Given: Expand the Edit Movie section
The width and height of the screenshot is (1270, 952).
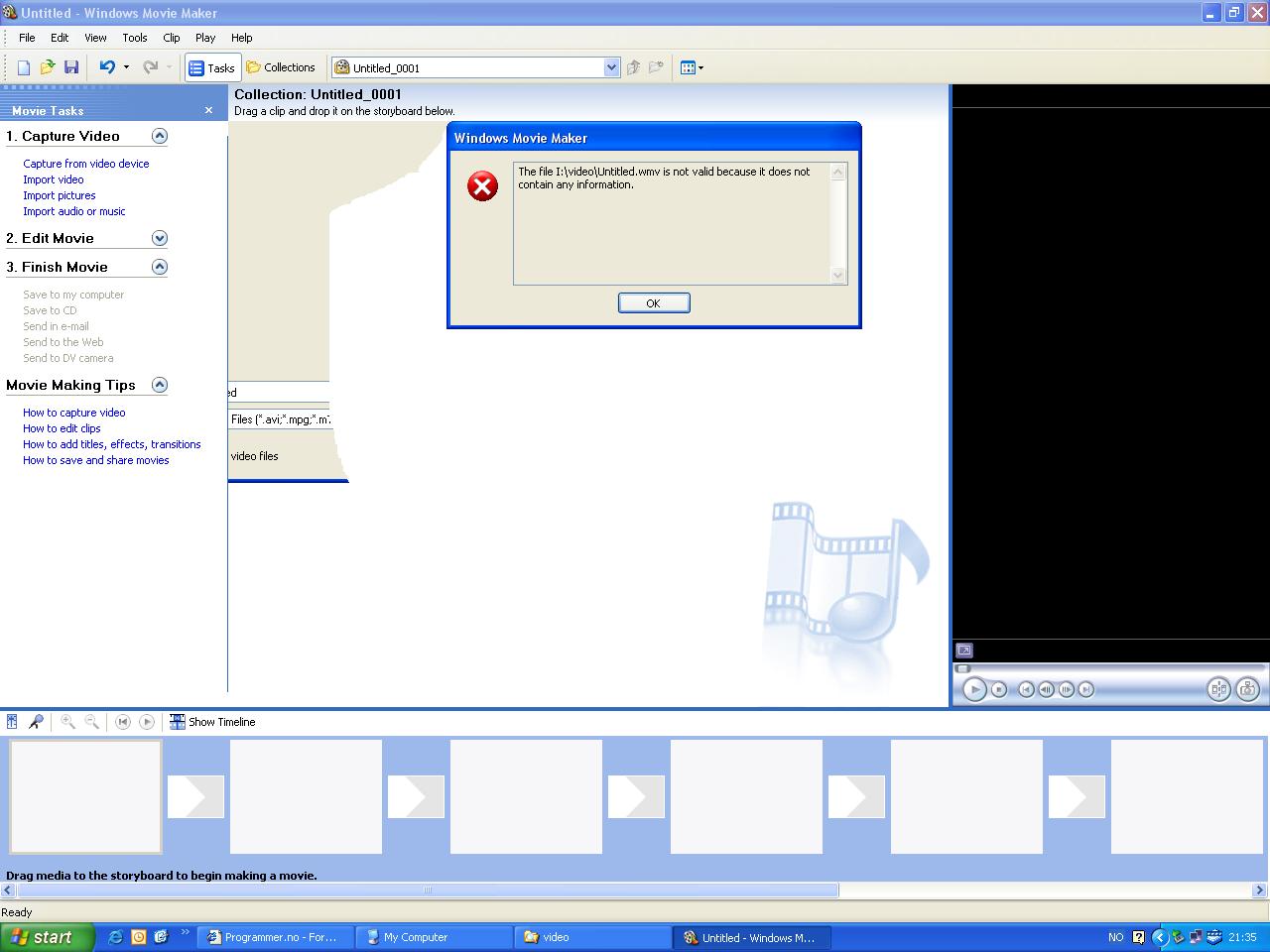Looking at the screenshot, I should pos(159,238).
